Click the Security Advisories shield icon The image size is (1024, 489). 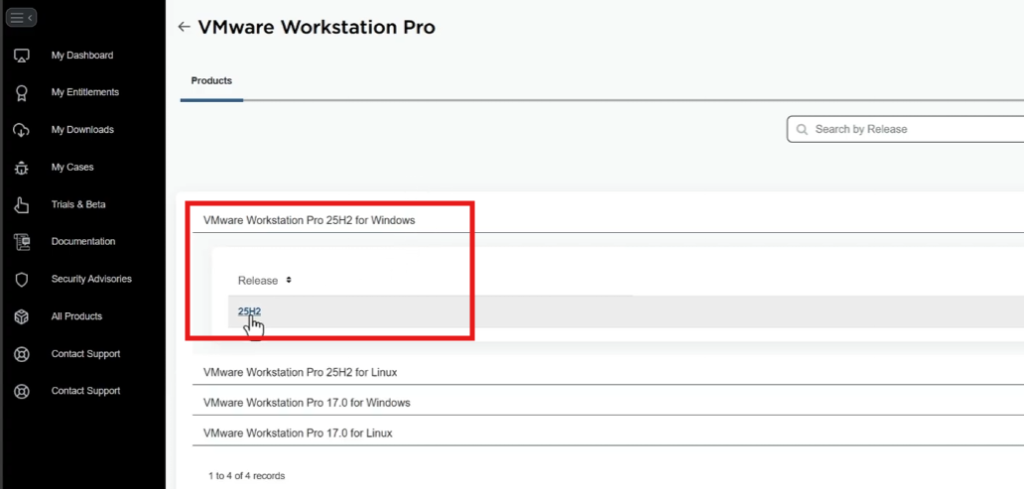(21, 280)
